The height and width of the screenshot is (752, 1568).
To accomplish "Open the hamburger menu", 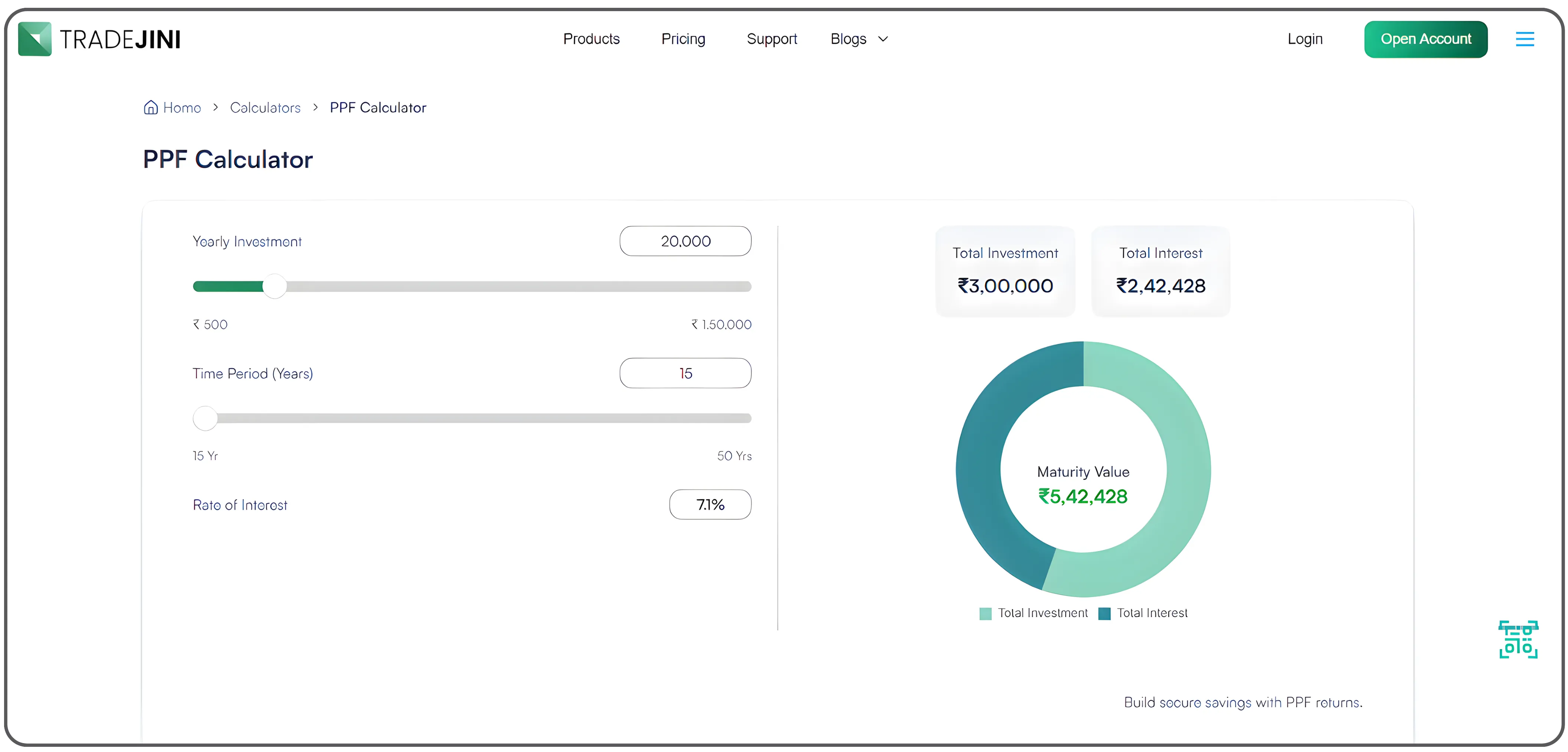I will pos(1525,38).
